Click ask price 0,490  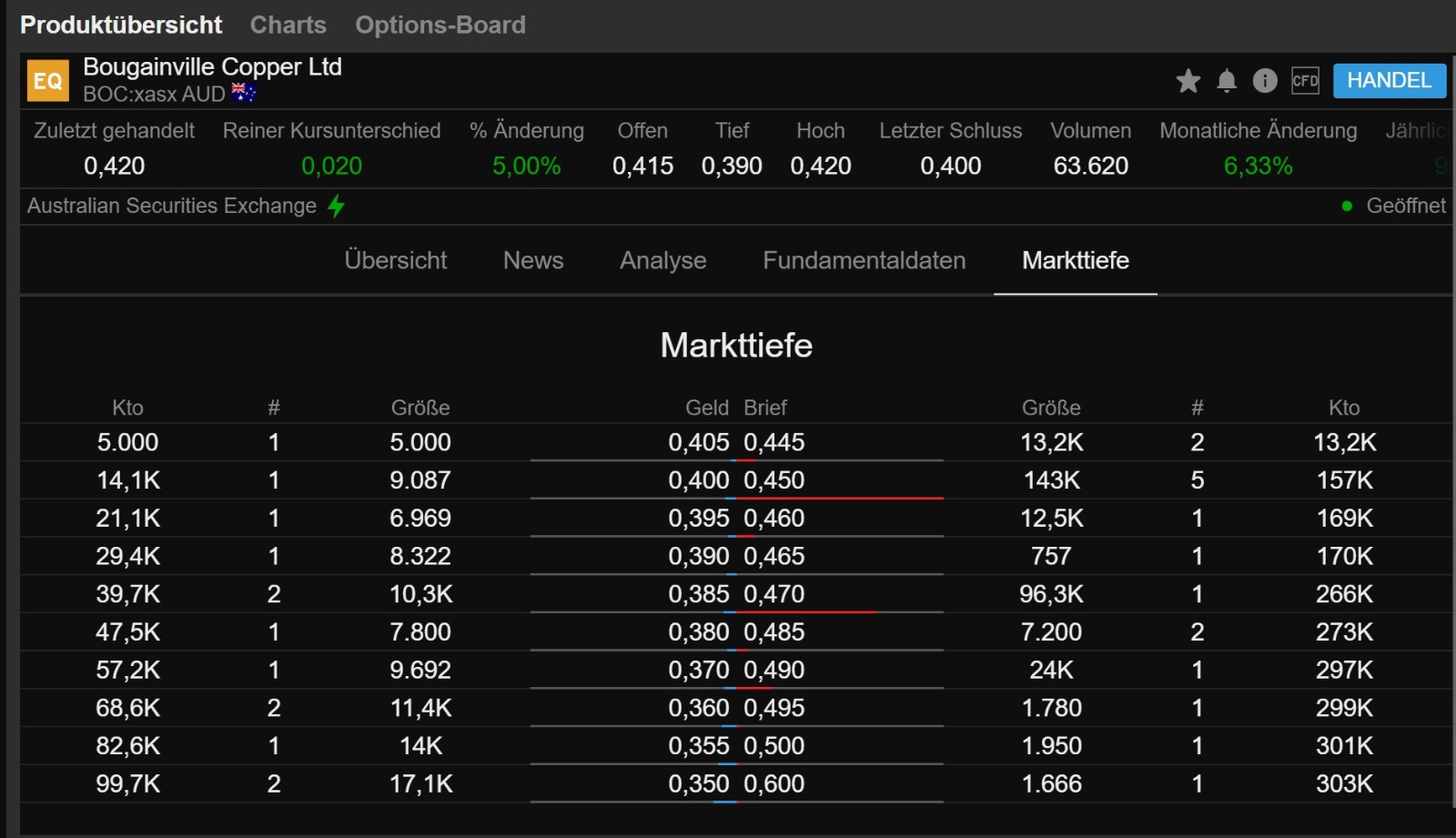774,670
